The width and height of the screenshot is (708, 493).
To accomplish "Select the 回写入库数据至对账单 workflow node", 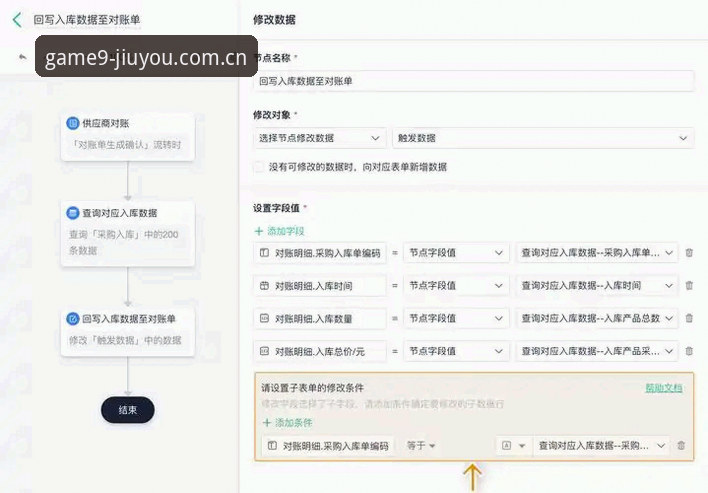I will point(128,332).
